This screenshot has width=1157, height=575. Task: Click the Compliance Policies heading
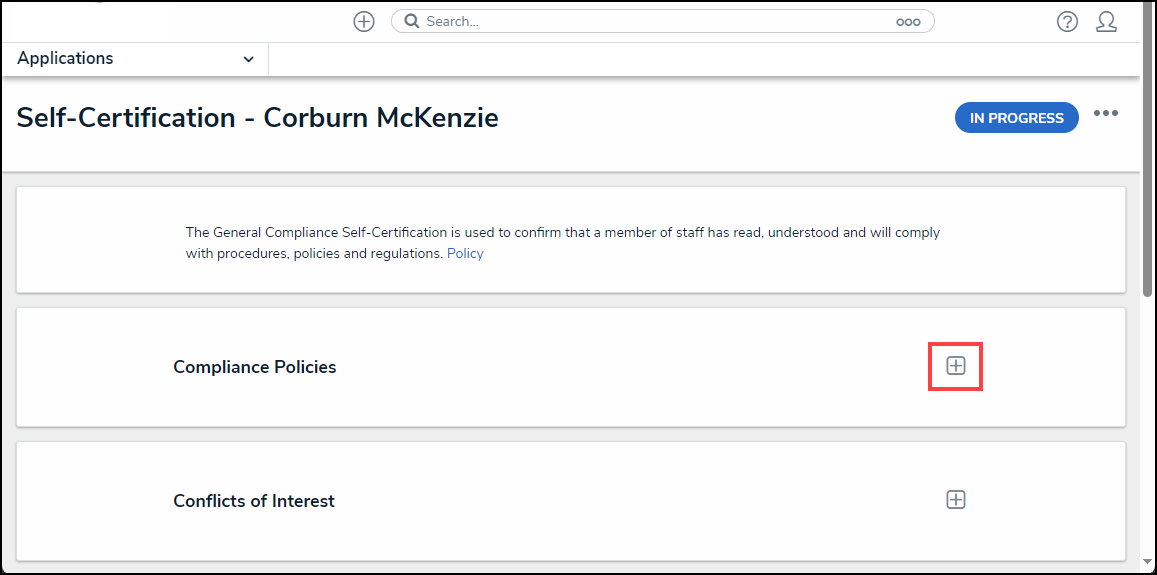(x=254, y=367)
